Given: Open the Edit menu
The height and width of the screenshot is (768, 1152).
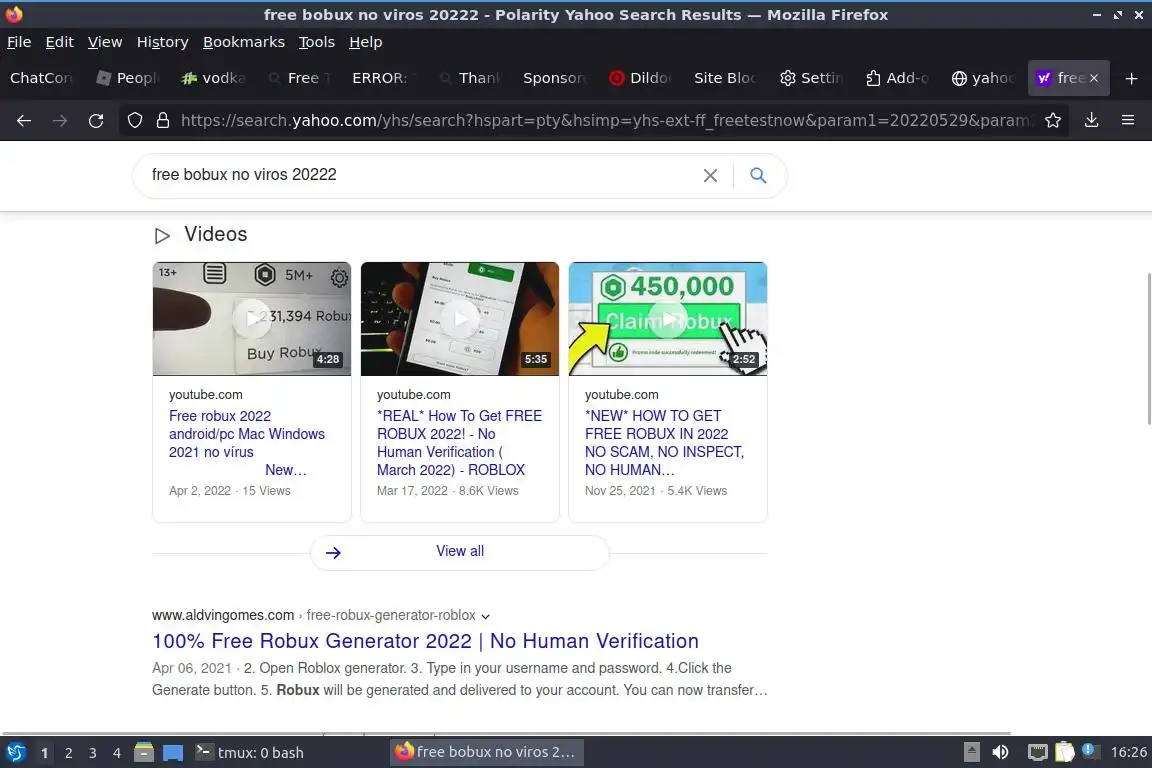Looking at the screenshot, I should 60,42.
